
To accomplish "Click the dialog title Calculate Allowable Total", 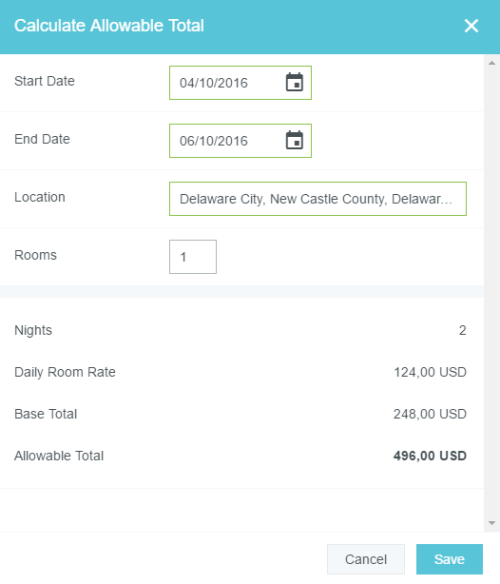I will click(x=109, y=26).
